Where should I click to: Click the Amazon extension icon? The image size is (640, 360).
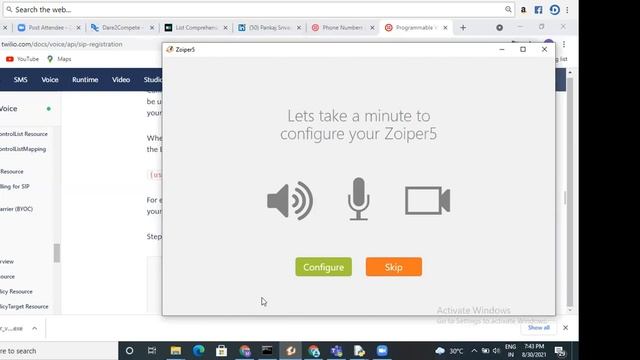tap(523, 10)
